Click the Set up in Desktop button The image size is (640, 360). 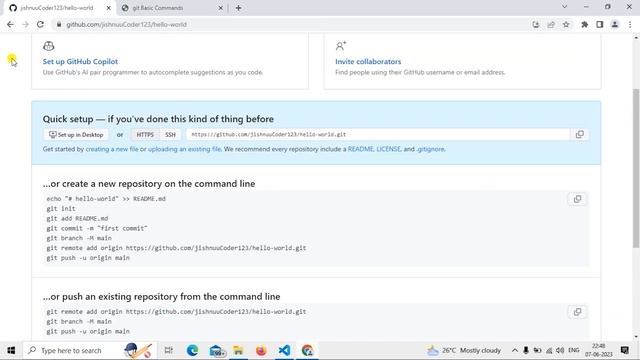[x=76, y=134]
